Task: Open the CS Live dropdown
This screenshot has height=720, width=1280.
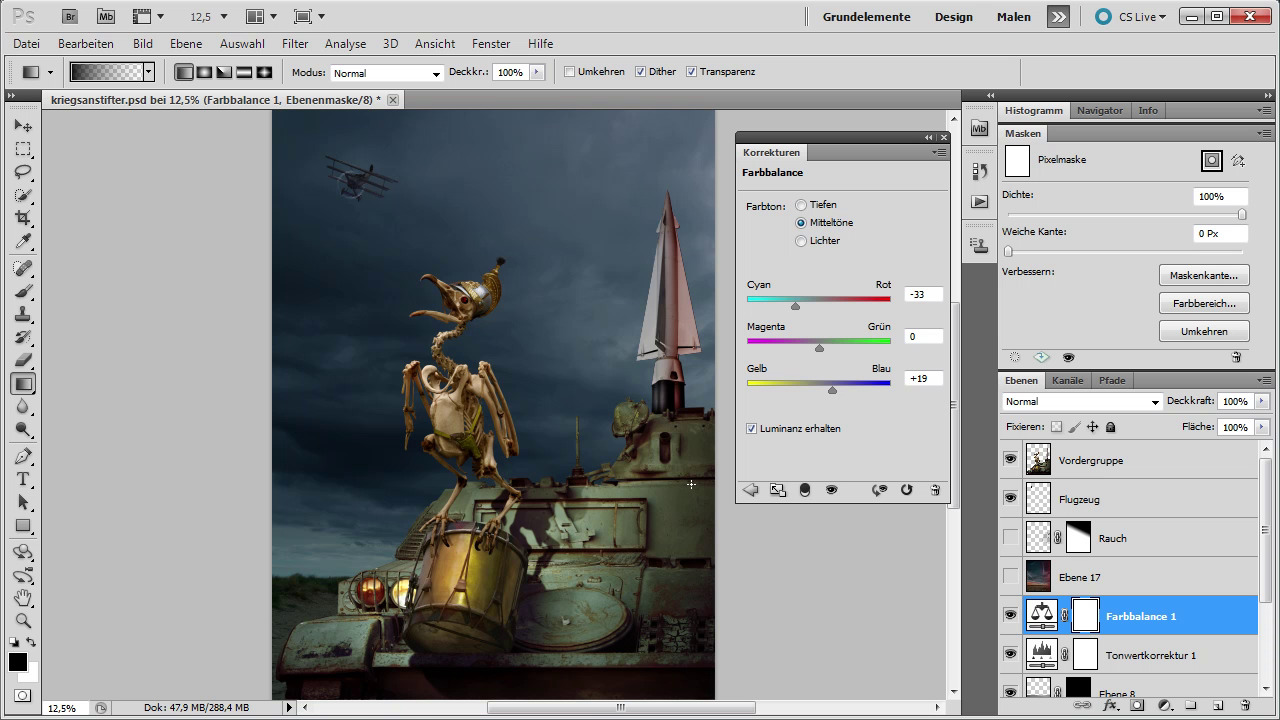Action: point(1131,17)
